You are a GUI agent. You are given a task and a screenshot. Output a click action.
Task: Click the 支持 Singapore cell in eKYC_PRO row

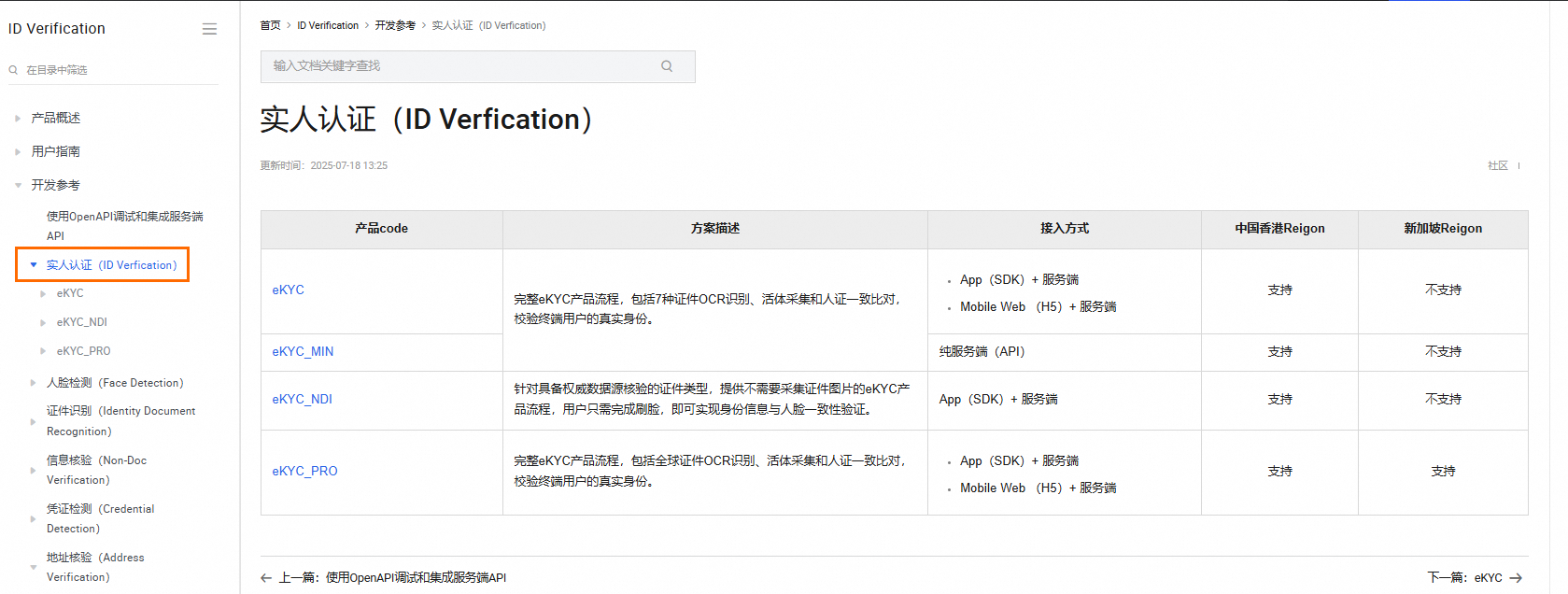click(1443, 472)
